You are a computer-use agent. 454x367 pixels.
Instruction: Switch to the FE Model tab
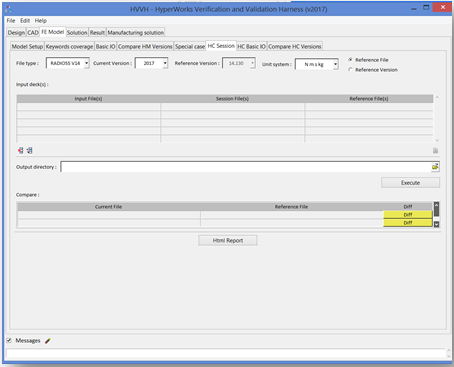pyautogui.click(x=53, y=32)
